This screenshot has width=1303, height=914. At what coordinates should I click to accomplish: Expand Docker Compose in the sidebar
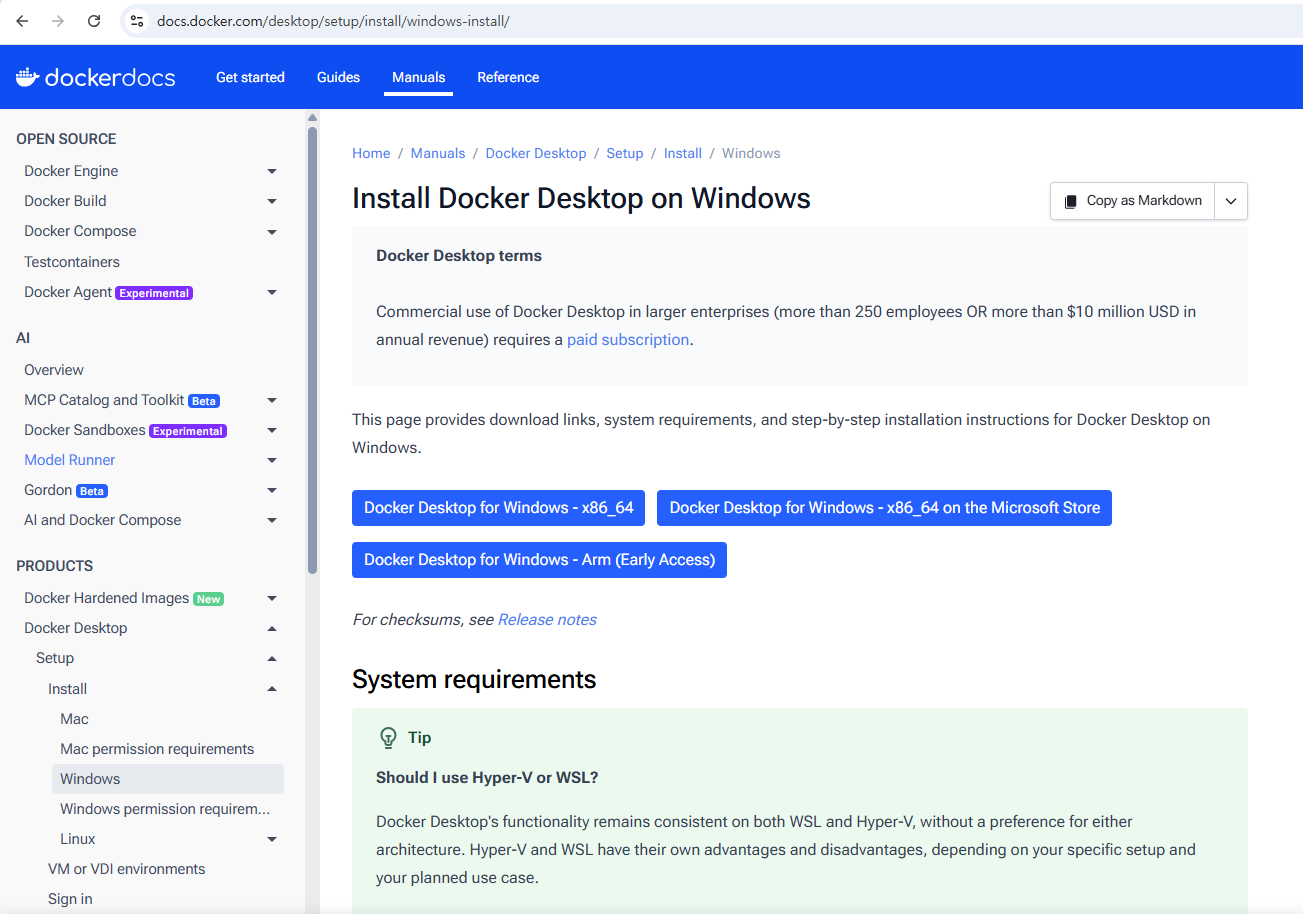(272, 231)
